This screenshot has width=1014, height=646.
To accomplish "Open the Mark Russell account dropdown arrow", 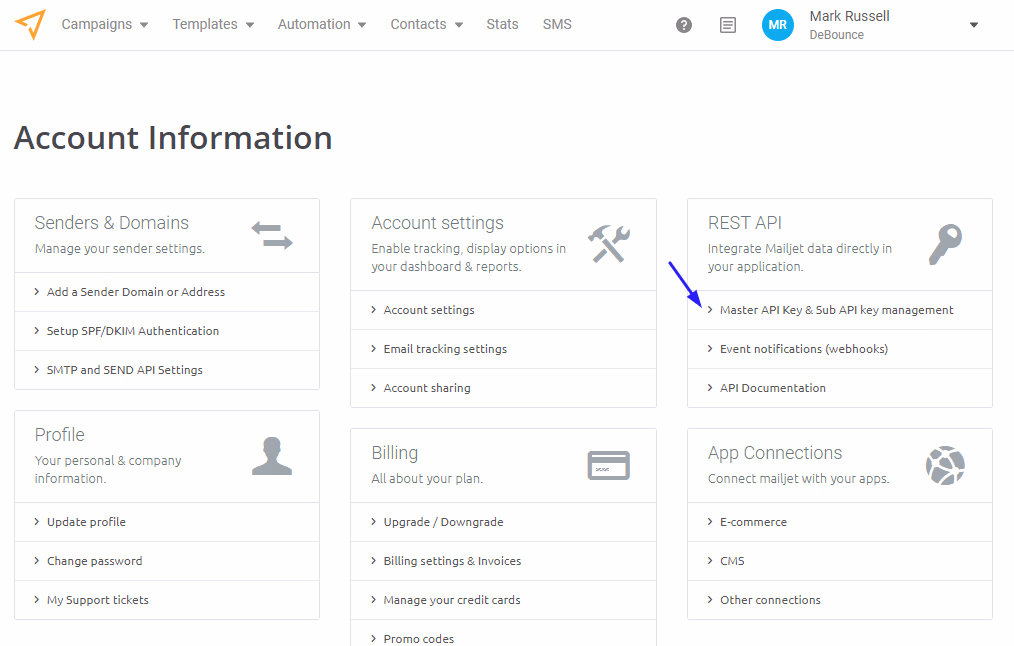I will pyautogui.click(x=973, y=25).
